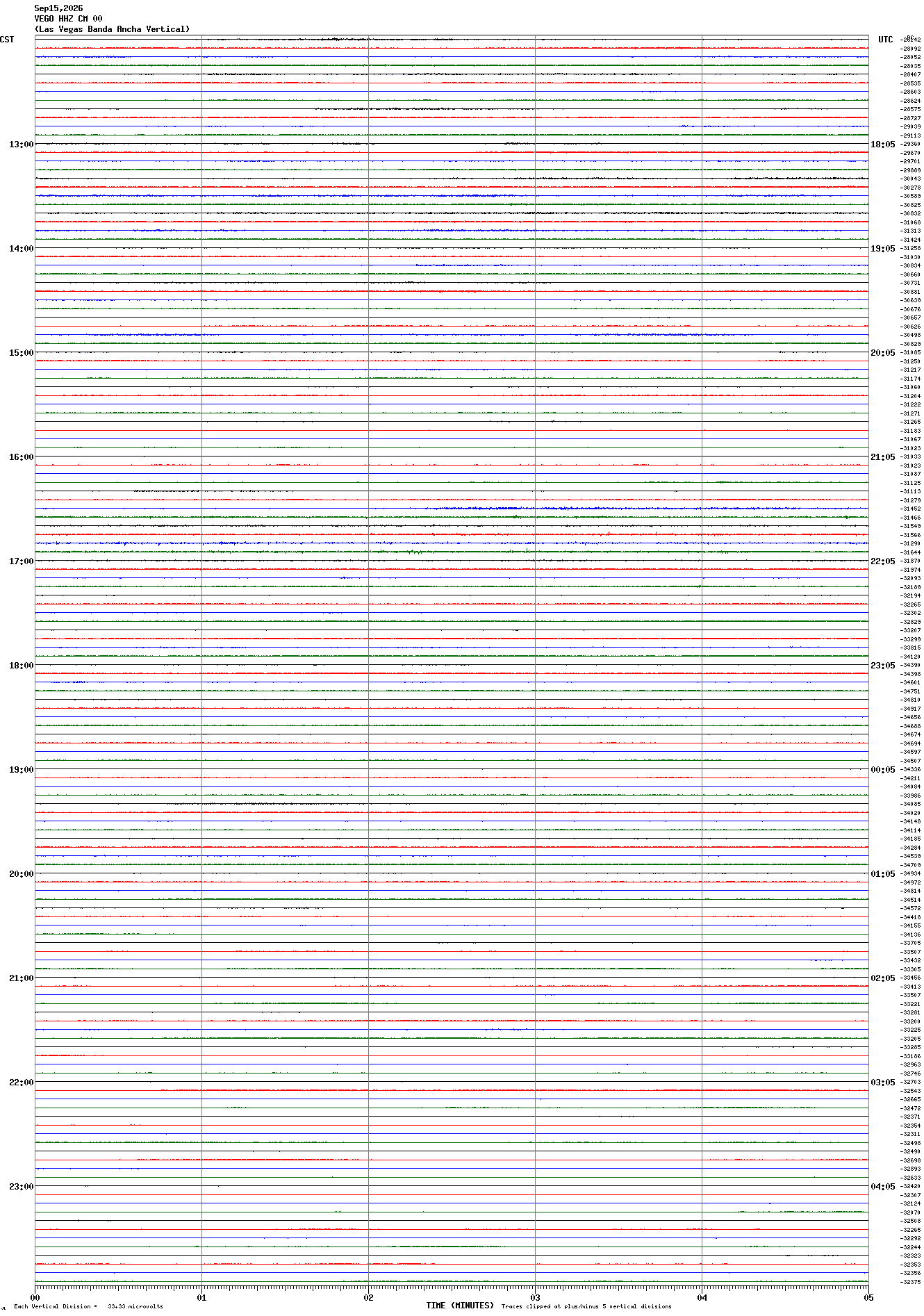Click the 05 minute tick on time axis
This screenshot has width=924, height=1316.
868,1297
